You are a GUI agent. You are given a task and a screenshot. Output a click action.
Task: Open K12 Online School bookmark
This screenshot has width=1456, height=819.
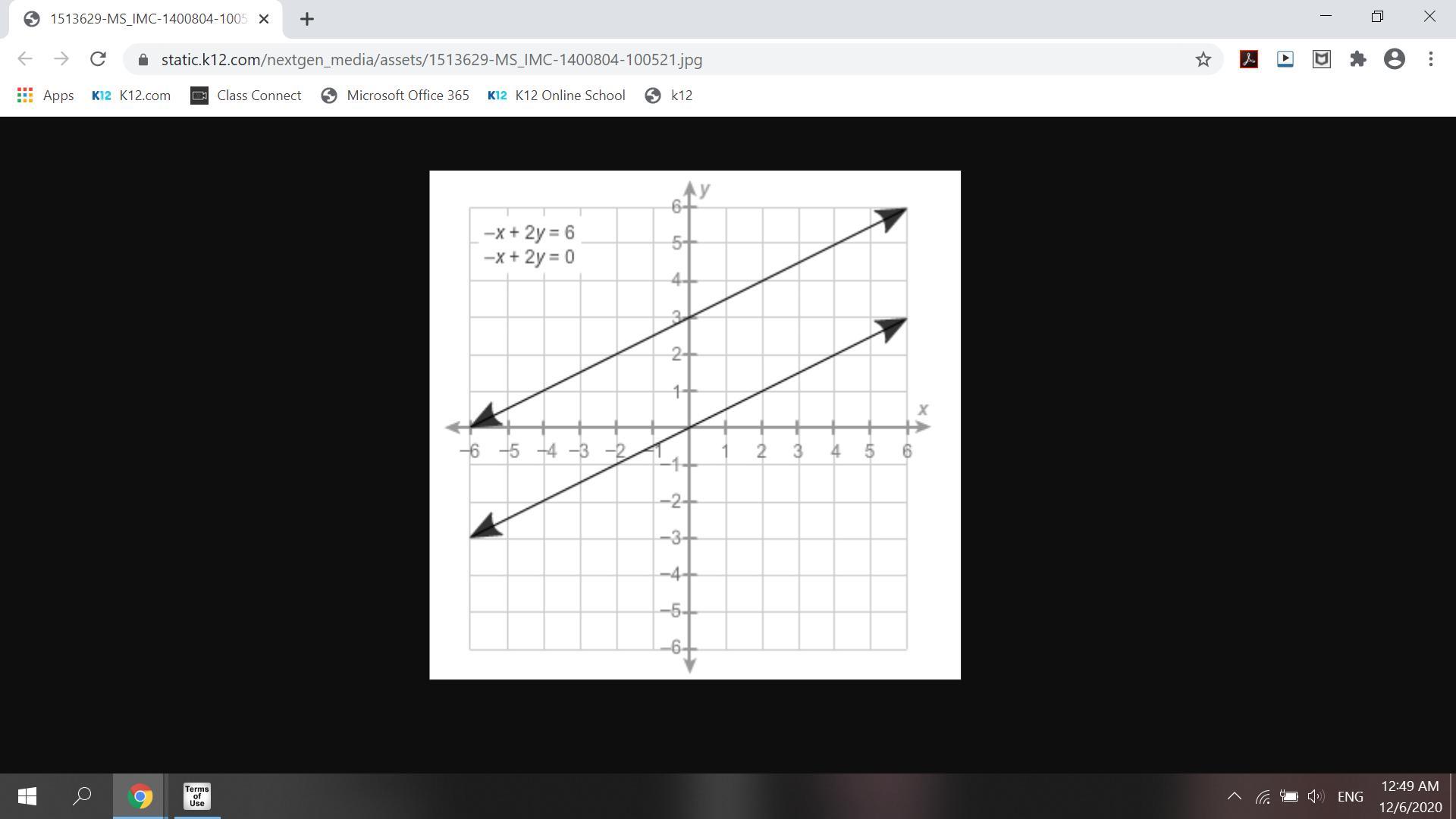pyautogui.click(x=557, y=96)
